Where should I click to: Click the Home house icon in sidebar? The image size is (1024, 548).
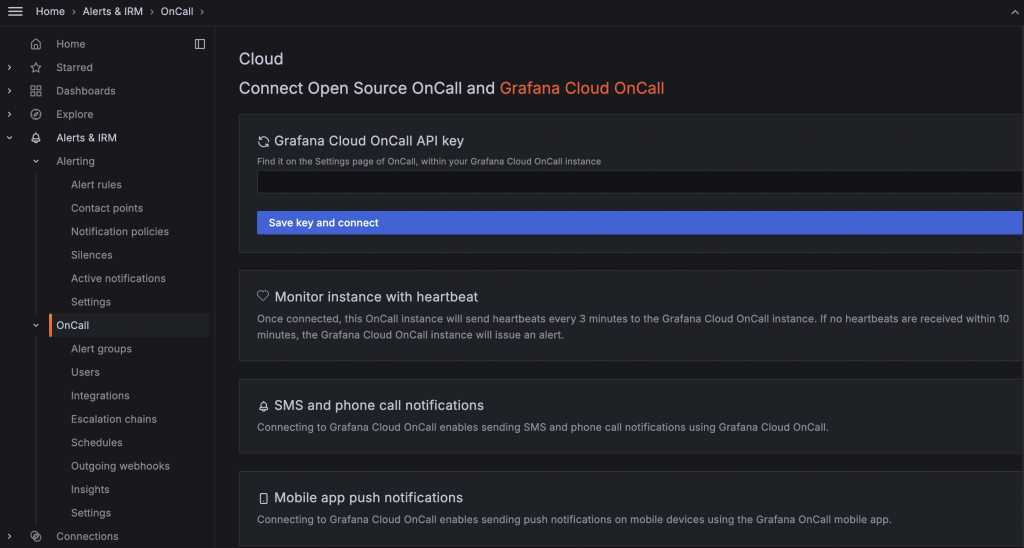tap(36, 44)
